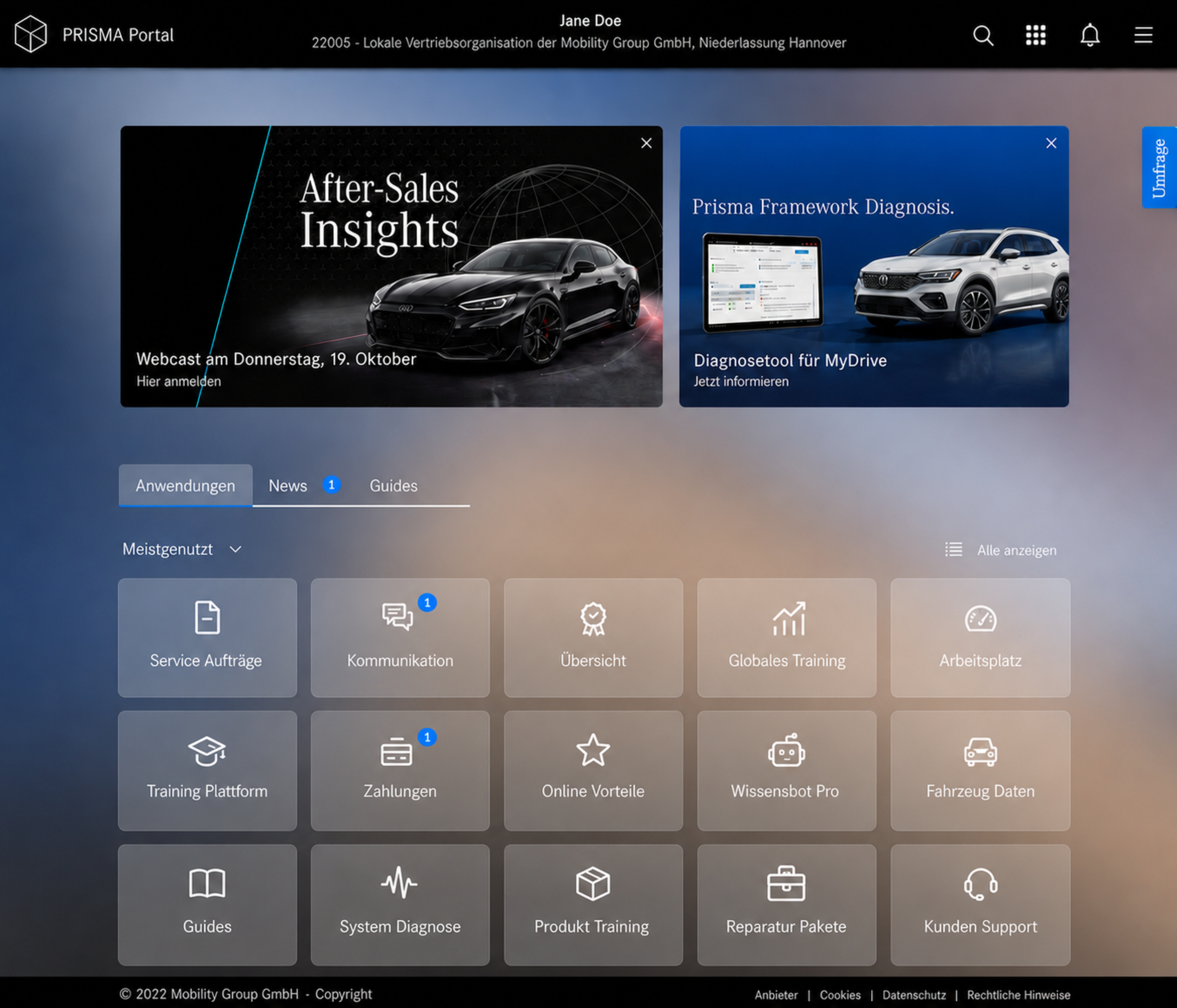Screen dimensions: 1177x1008
Task: Click the Hier anmelden link
Action: click(179, 381)
